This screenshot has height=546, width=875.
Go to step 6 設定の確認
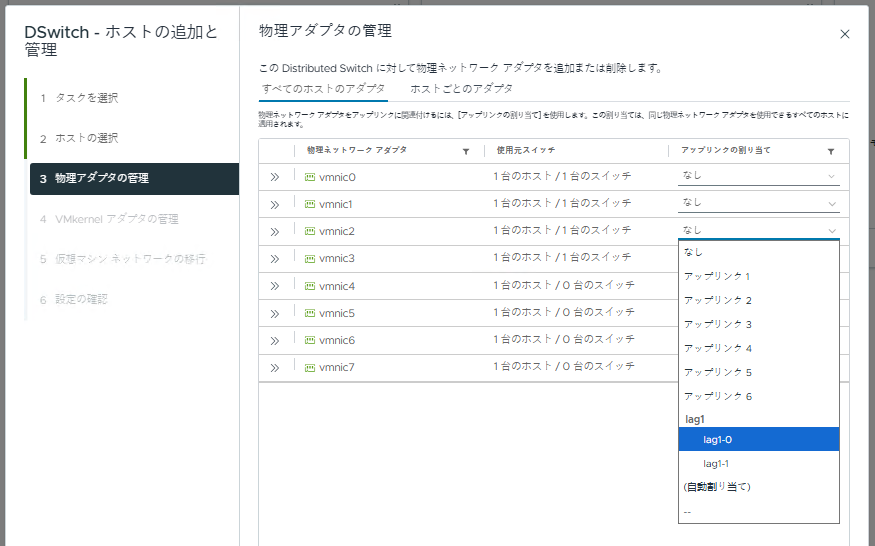pos(74,299)
